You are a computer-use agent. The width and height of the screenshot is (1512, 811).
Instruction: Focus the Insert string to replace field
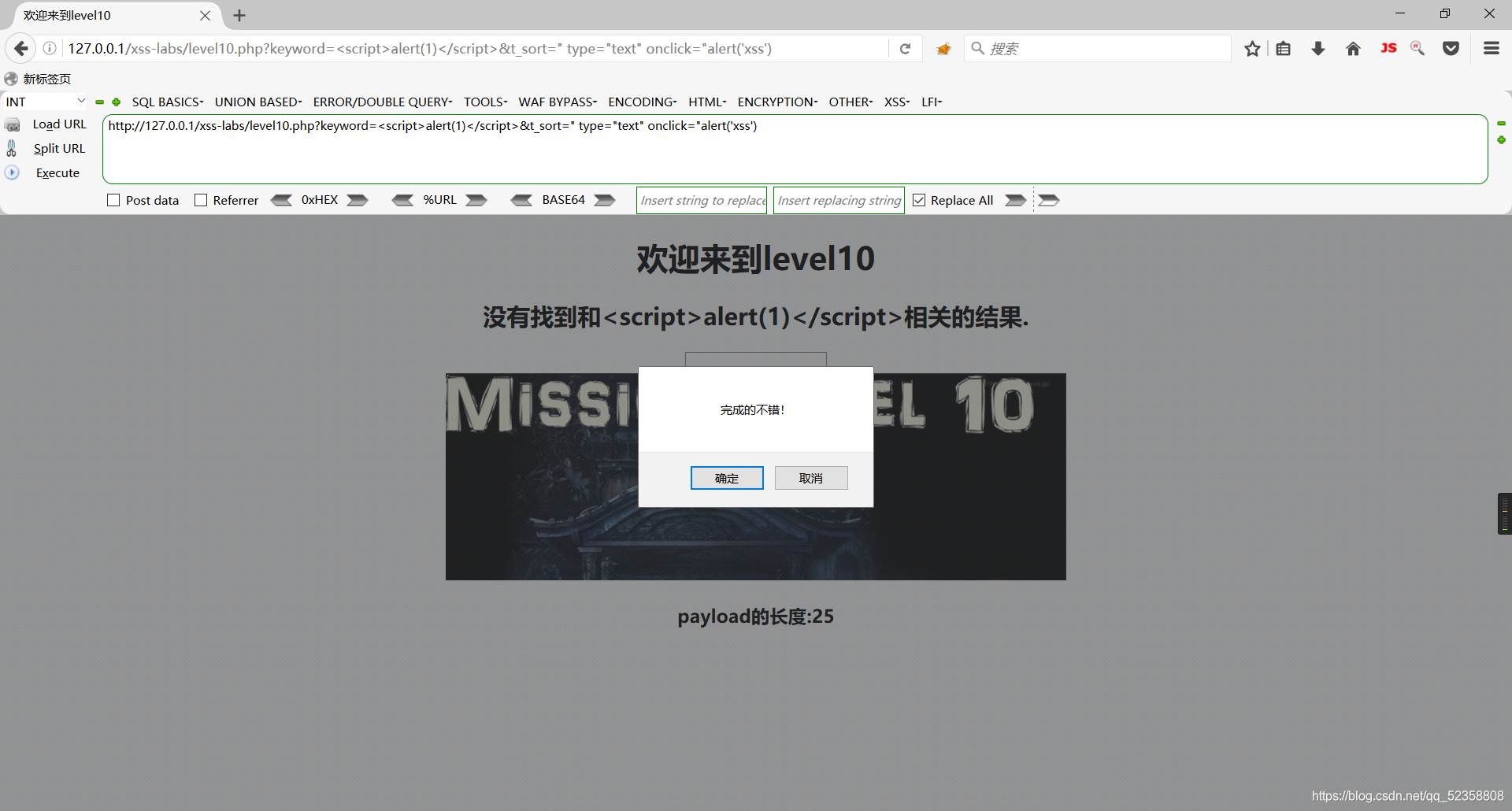pyautogui.click(x=702, y=200)
